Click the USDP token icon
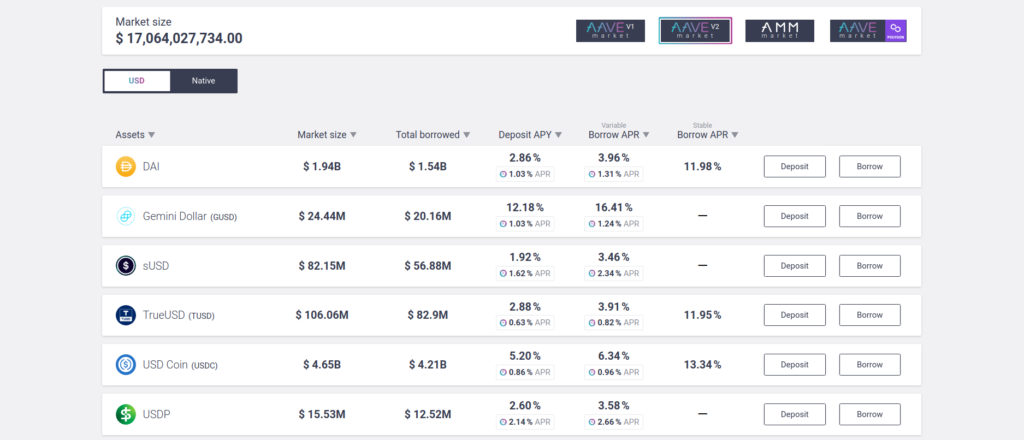 126,413
